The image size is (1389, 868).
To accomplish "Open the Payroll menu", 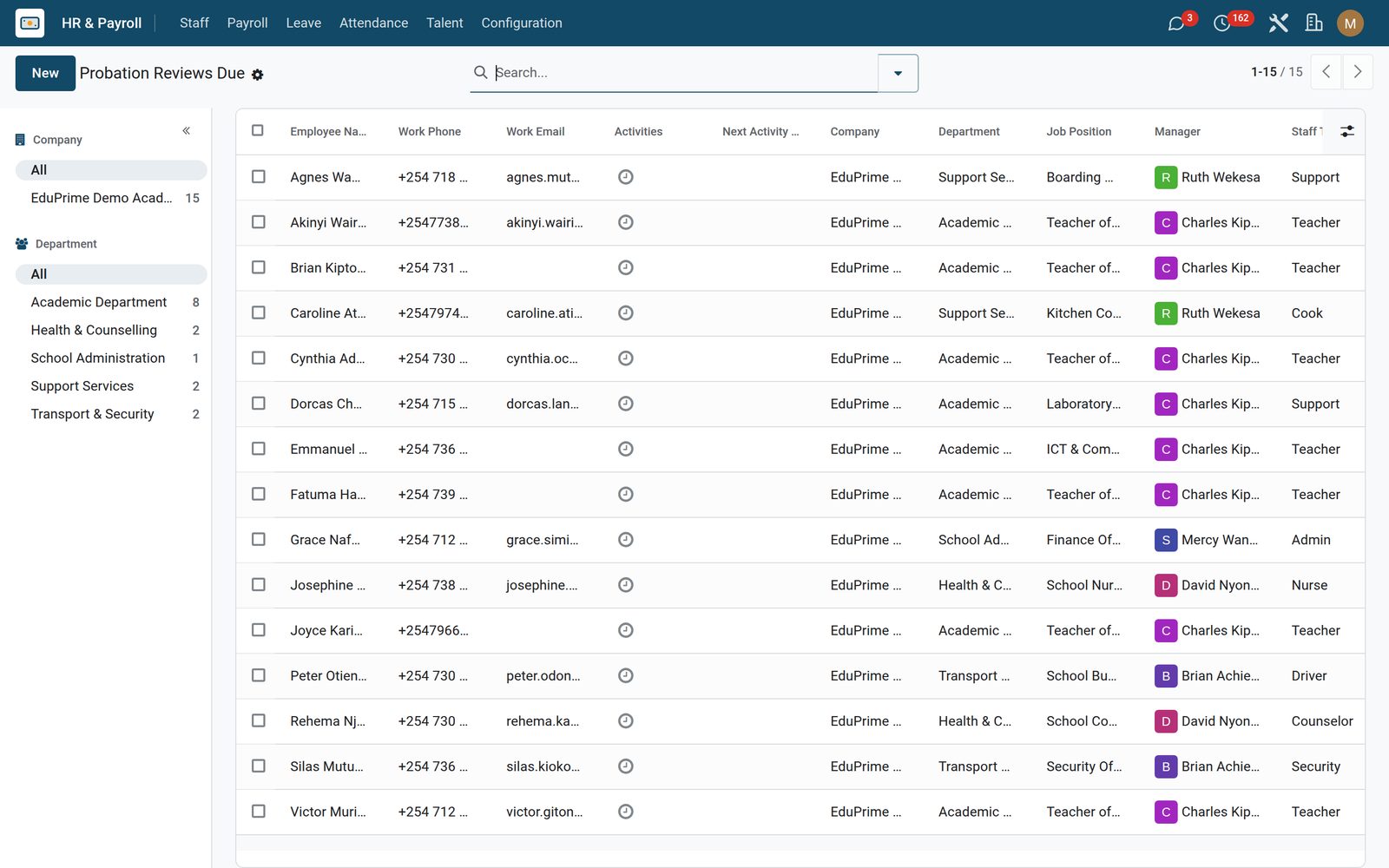I will [x=247, y=23].
